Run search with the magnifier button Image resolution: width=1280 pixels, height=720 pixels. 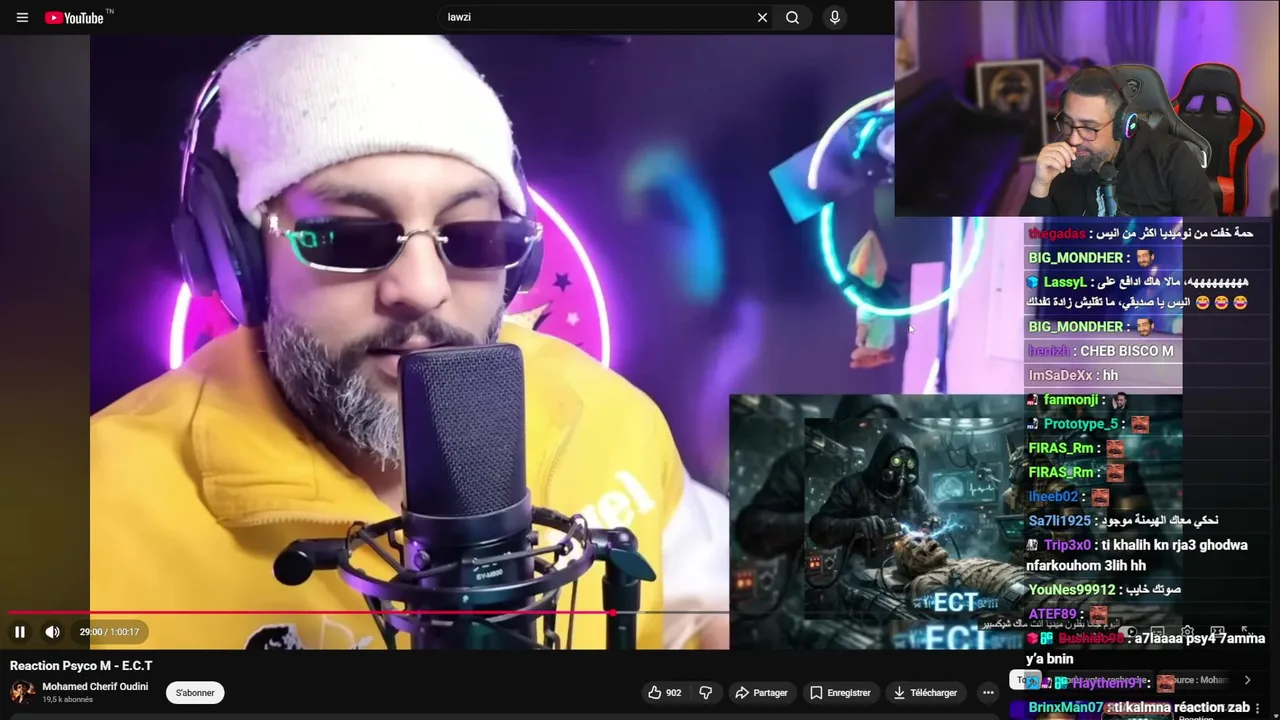(x=792, y=17)
